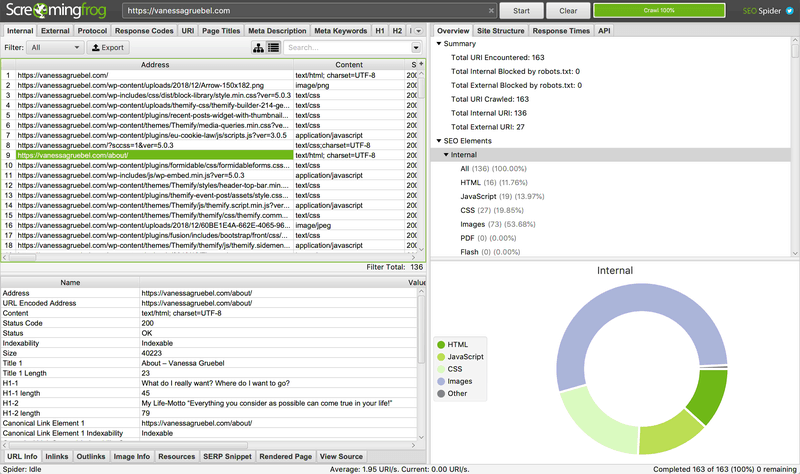Open the Resources bottom tab

[x=177, y=456]
